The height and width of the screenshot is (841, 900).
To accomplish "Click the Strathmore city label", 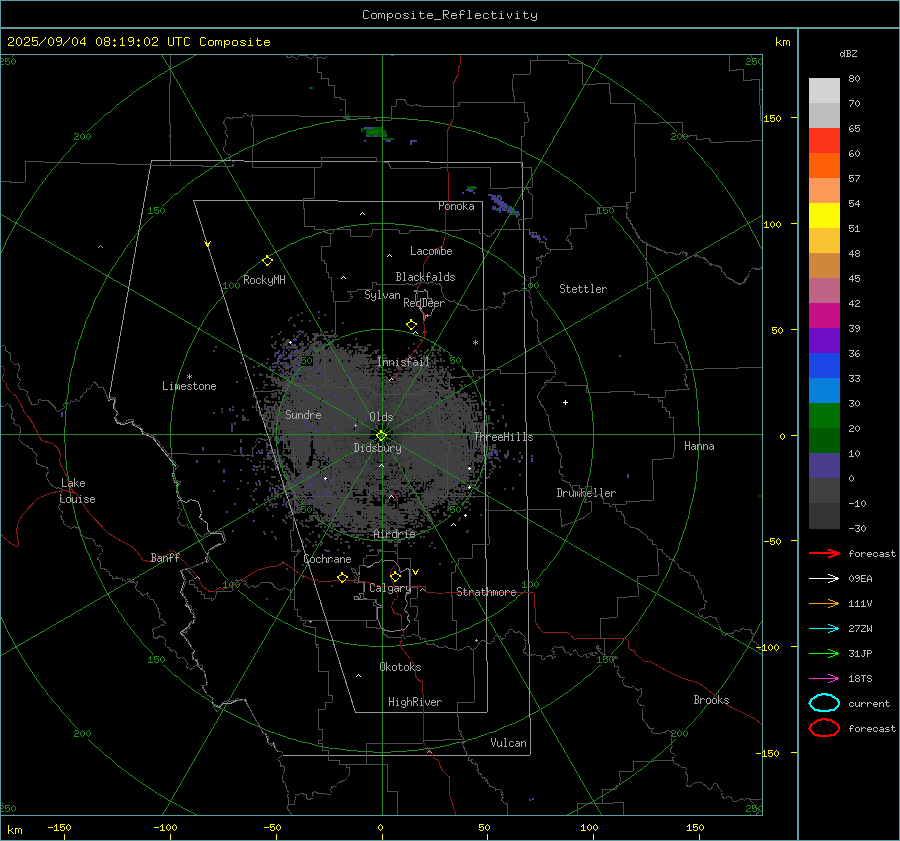I will coord(486,592).
